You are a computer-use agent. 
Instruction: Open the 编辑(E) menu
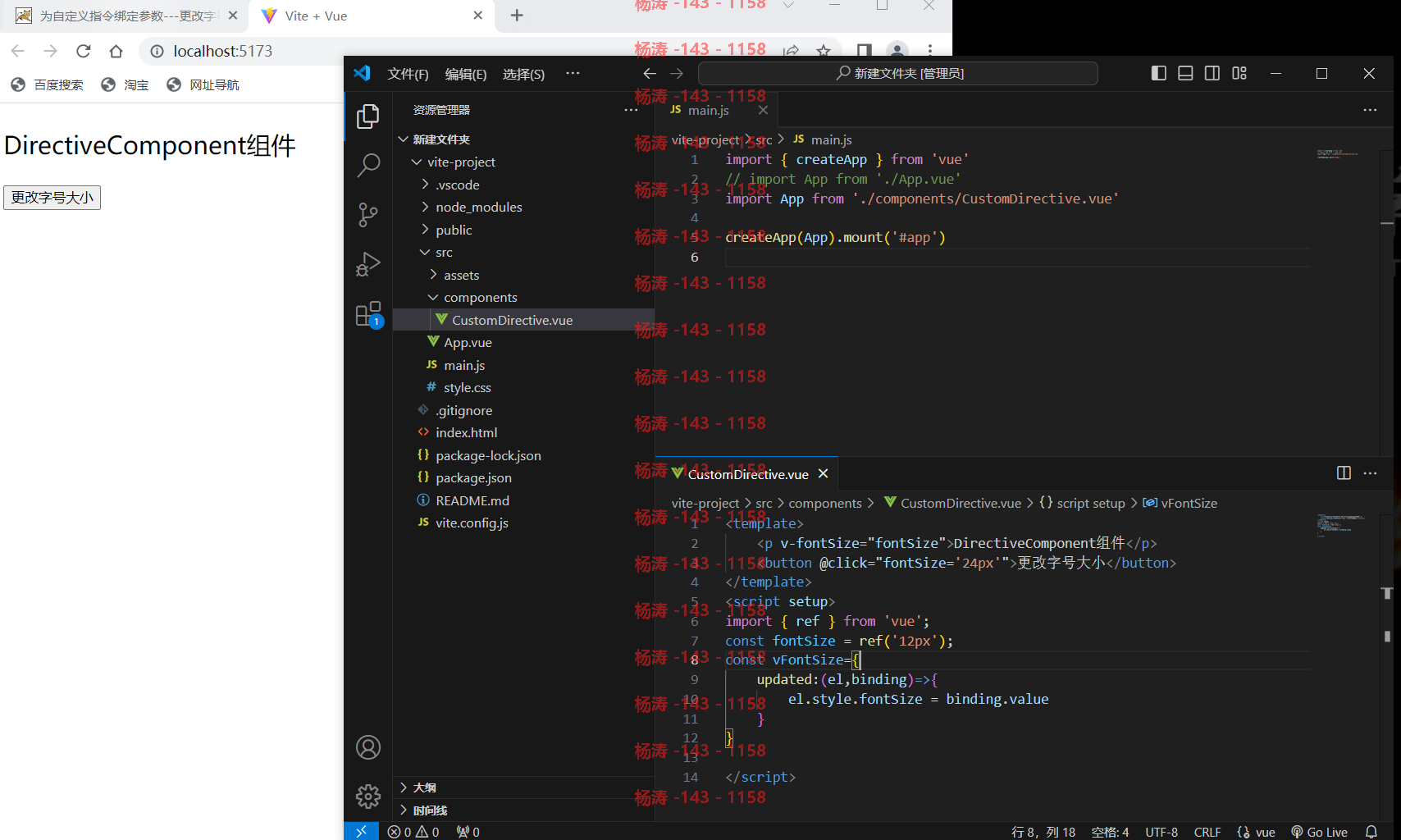click(x=466, y=74)
